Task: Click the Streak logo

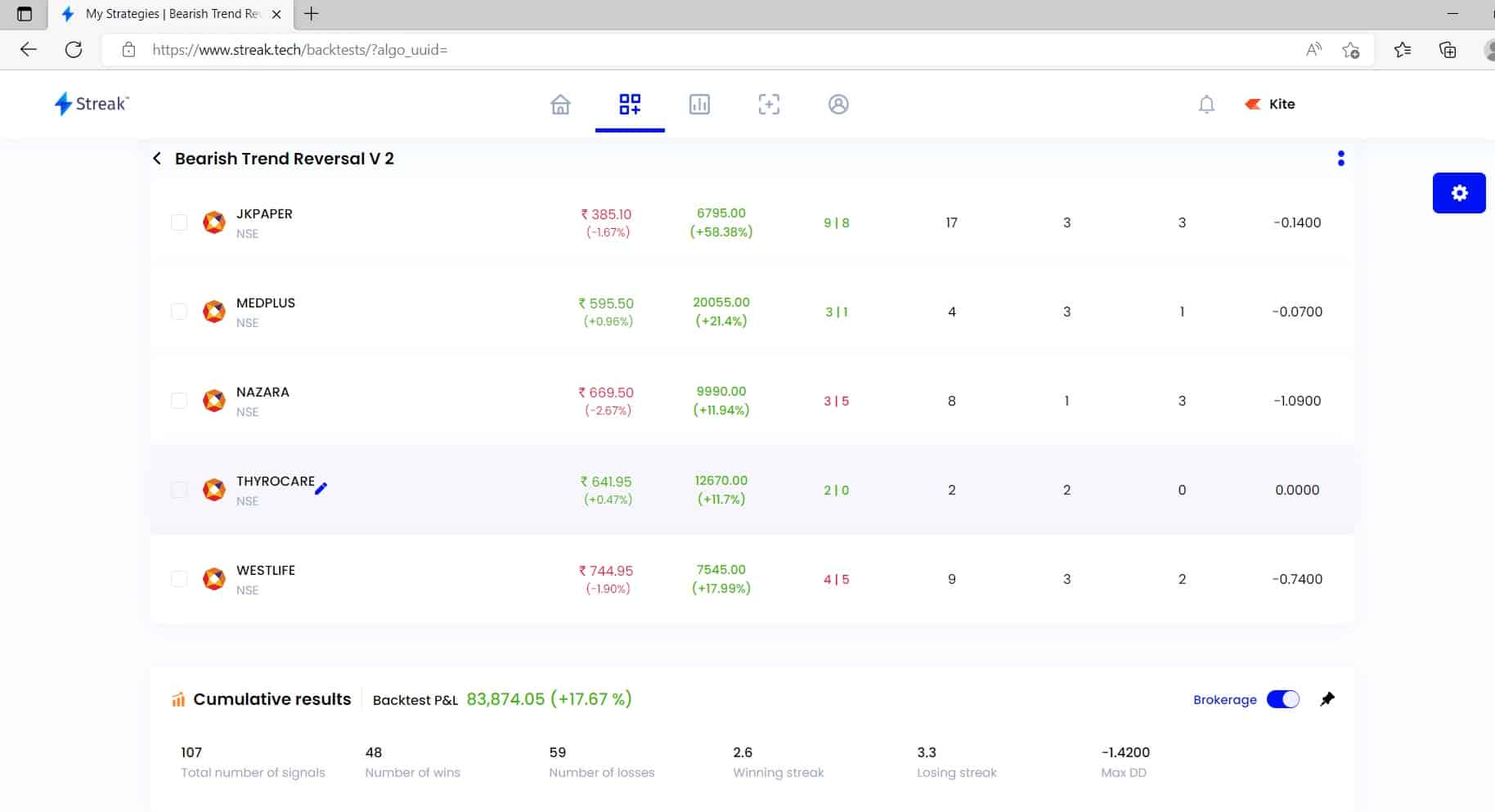Action: coord(90,104)
